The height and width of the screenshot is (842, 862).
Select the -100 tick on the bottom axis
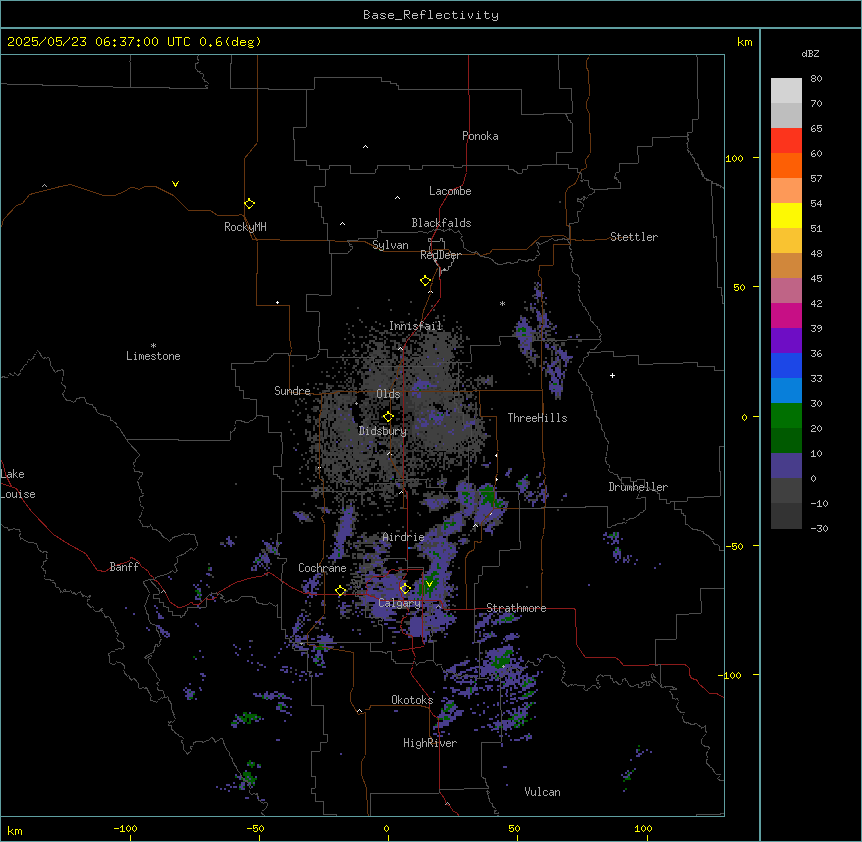(x=125, y=829)
